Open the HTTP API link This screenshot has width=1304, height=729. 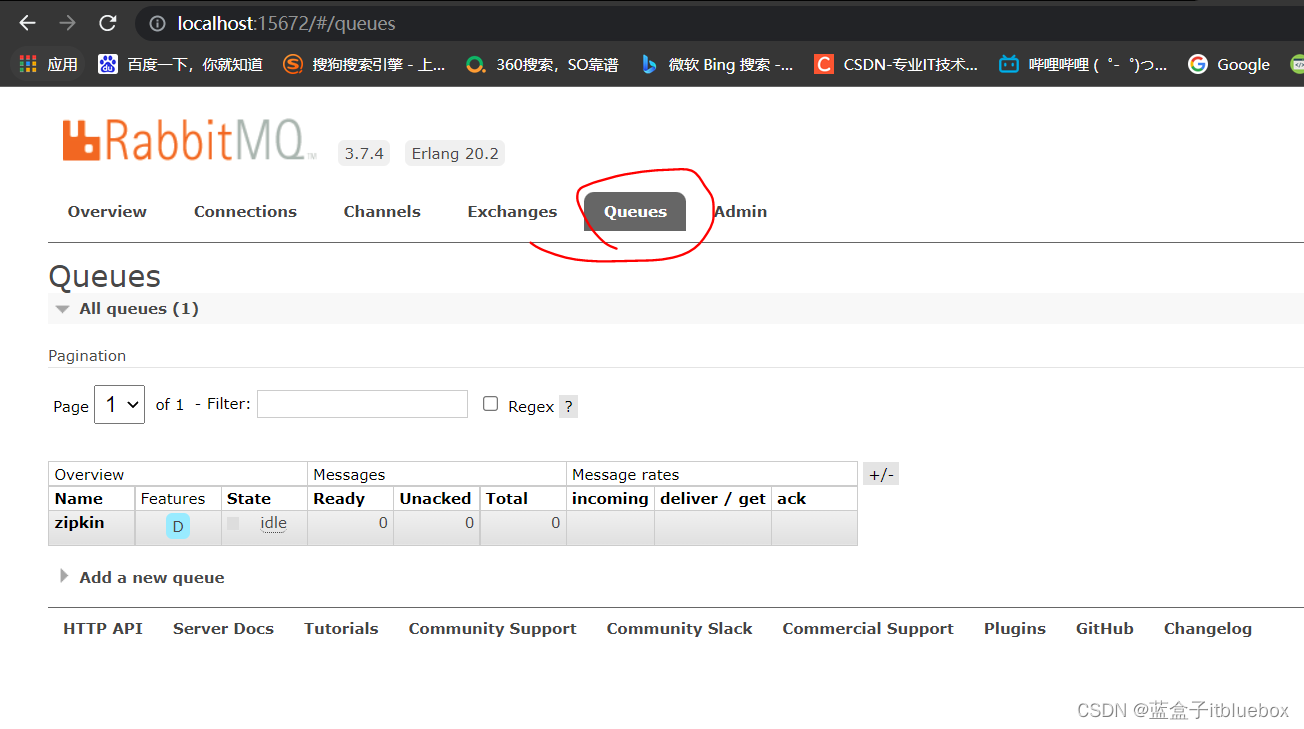[x=103, y=628]
